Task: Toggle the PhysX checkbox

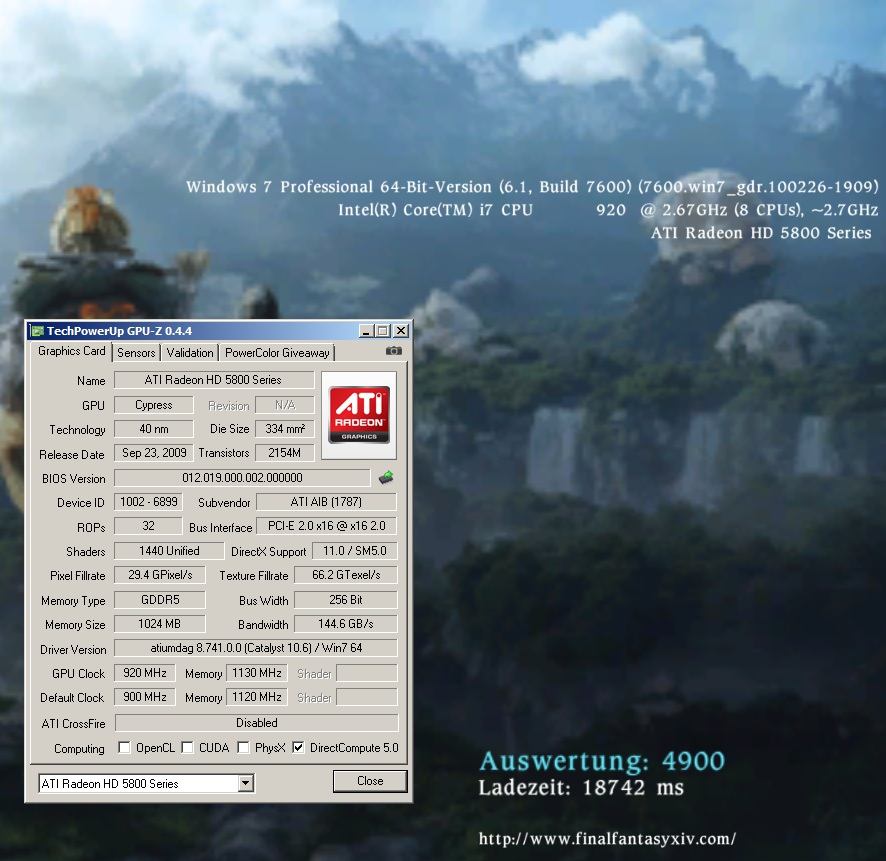Action: (243, 747)
